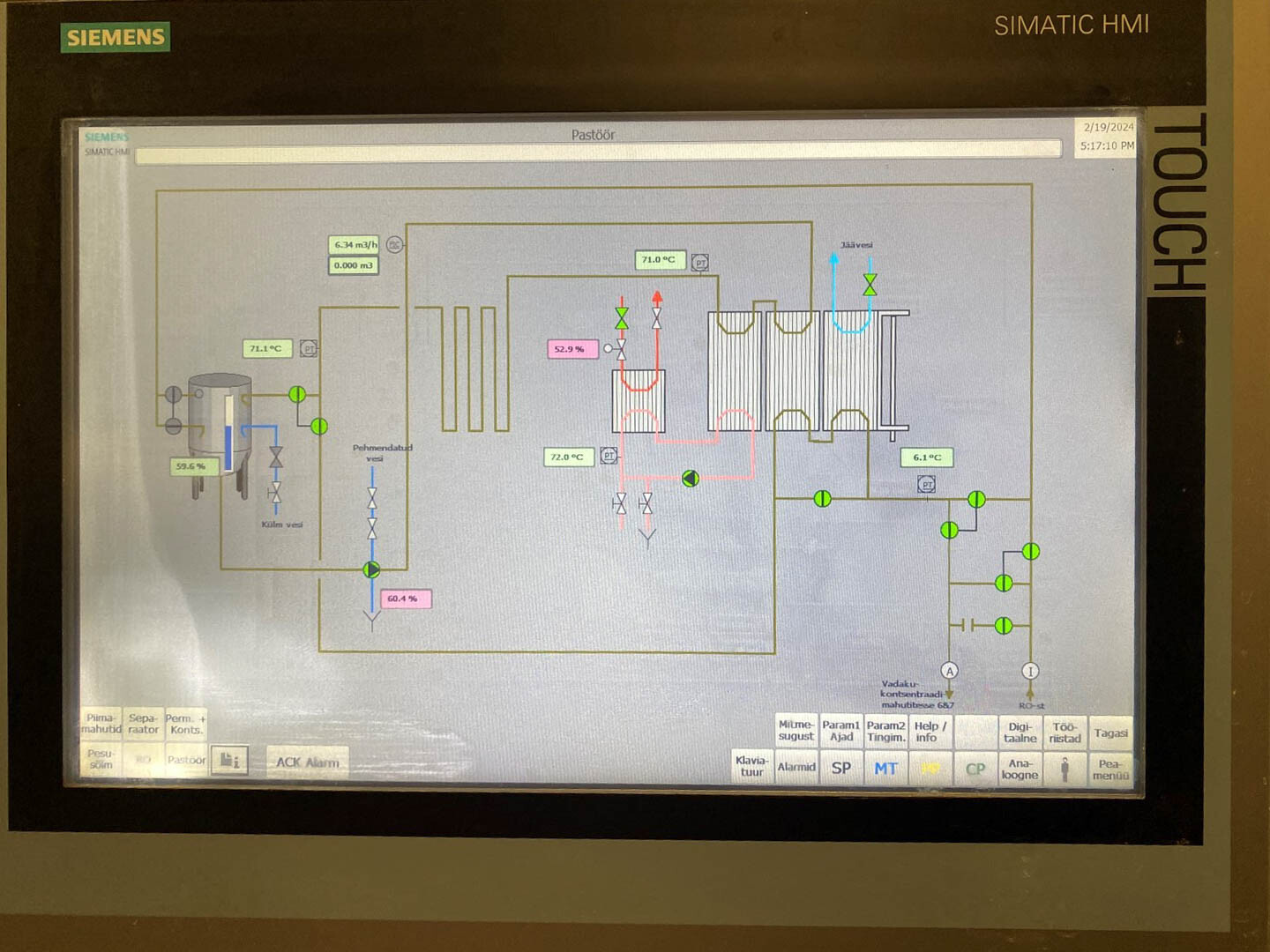1270x952 pixels.
Task: Click the alarm message bar under the Pastöör title
Action: click(x=598, y=152)
